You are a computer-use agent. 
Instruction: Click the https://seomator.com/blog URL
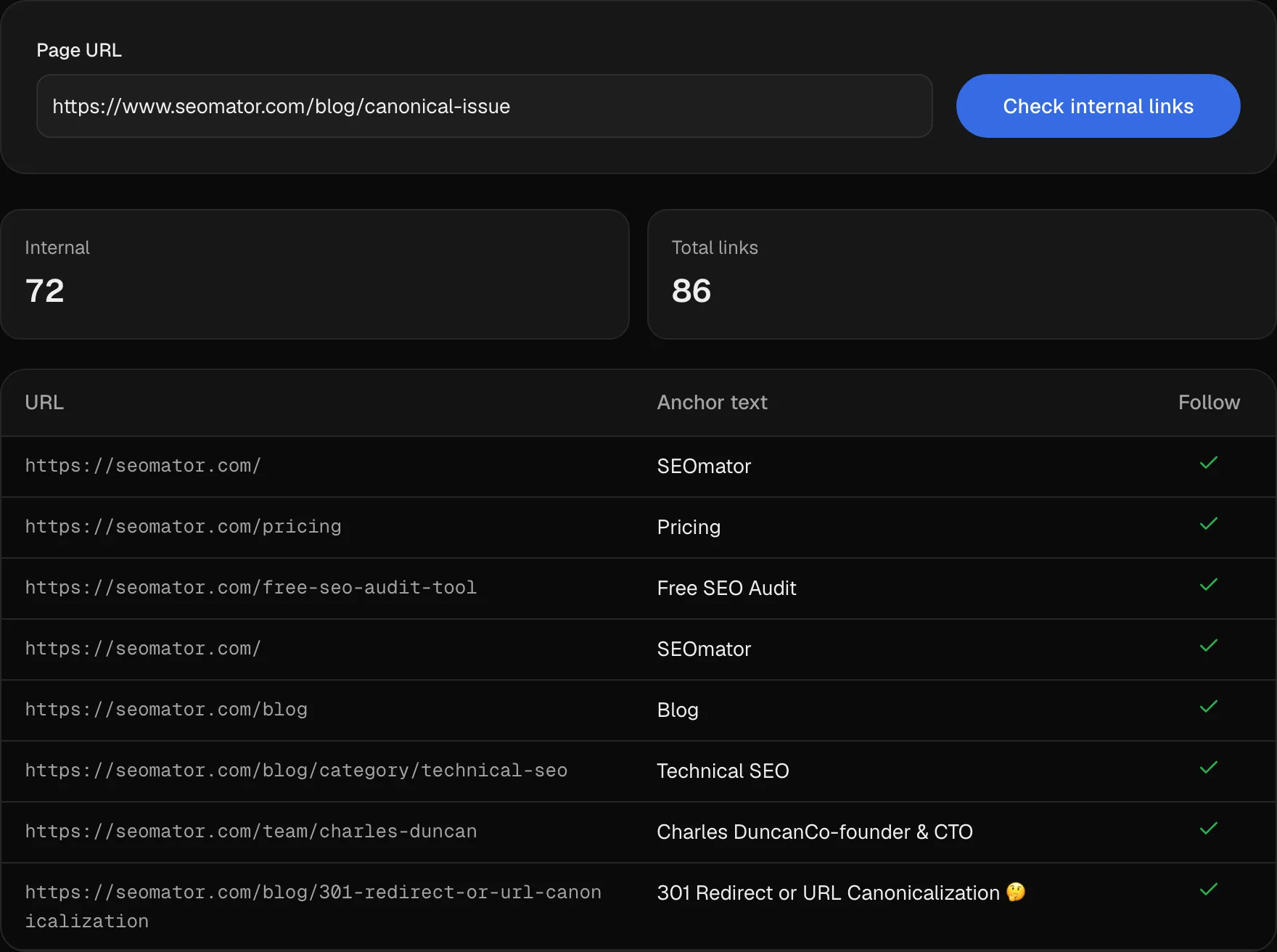pos(166,710)
